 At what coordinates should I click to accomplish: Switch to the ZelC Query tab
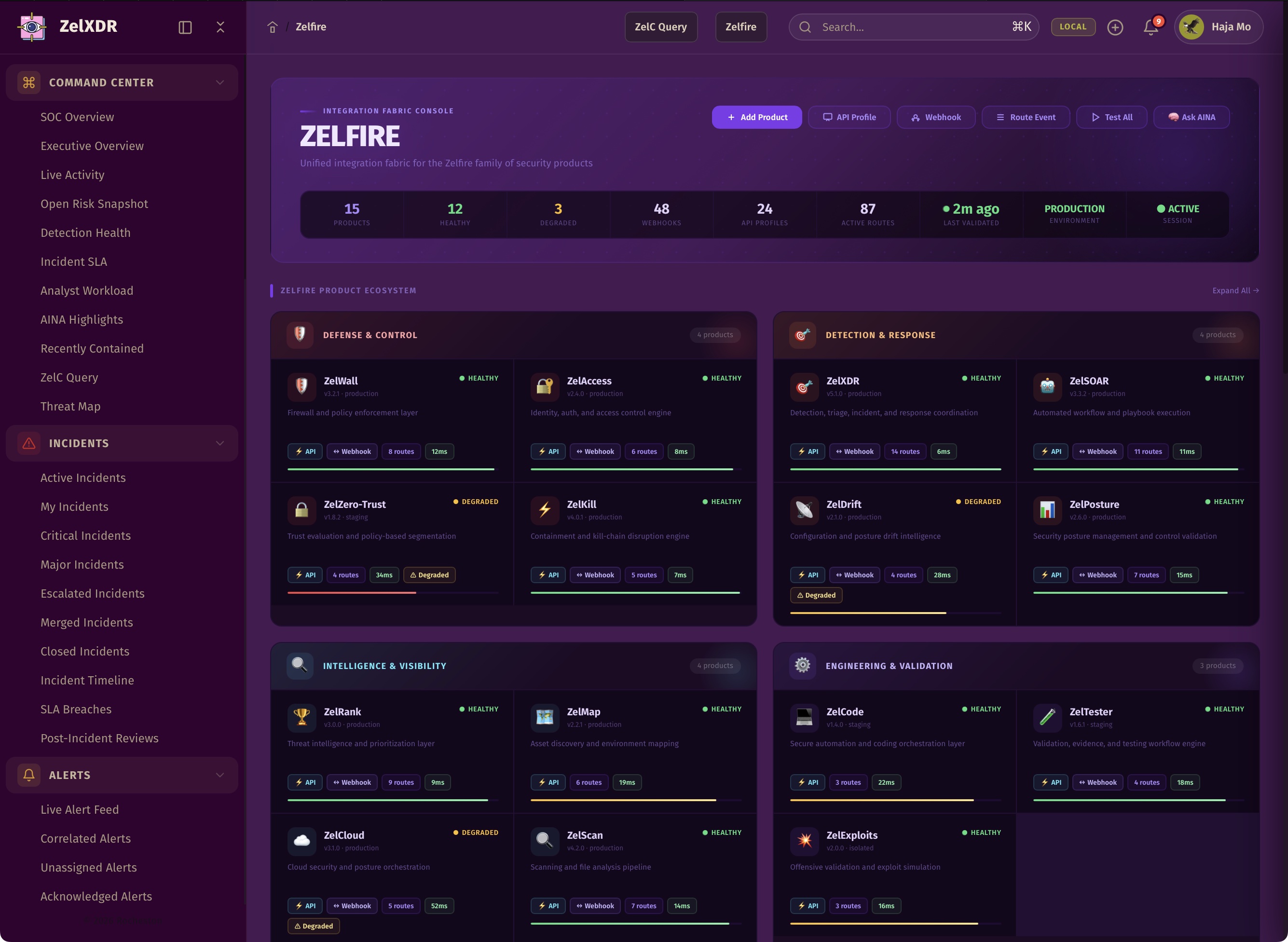(x=661, y=27)
